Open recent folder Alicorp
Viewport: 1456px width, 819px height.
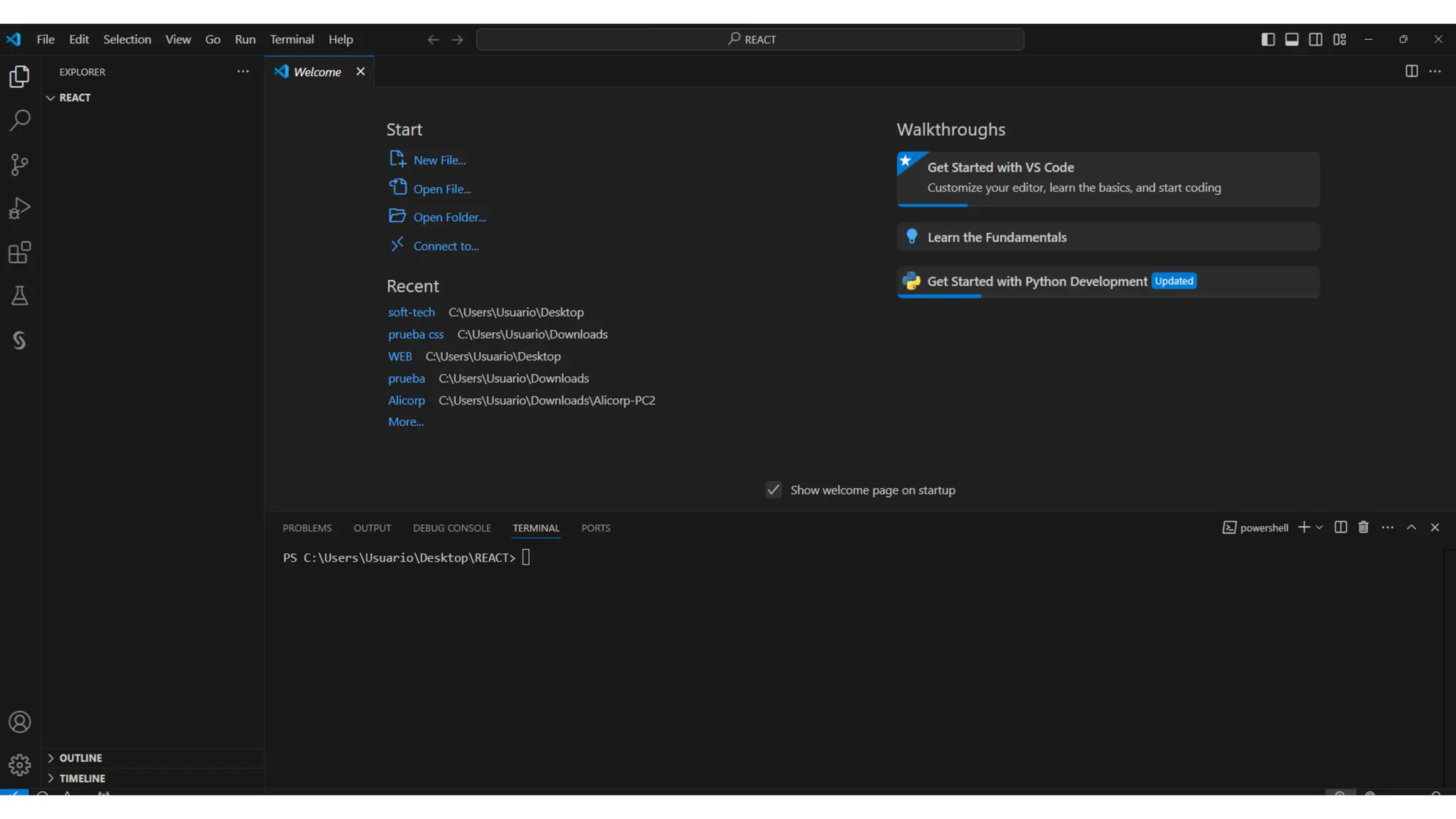pyautogui.click(x=406, y=400)
